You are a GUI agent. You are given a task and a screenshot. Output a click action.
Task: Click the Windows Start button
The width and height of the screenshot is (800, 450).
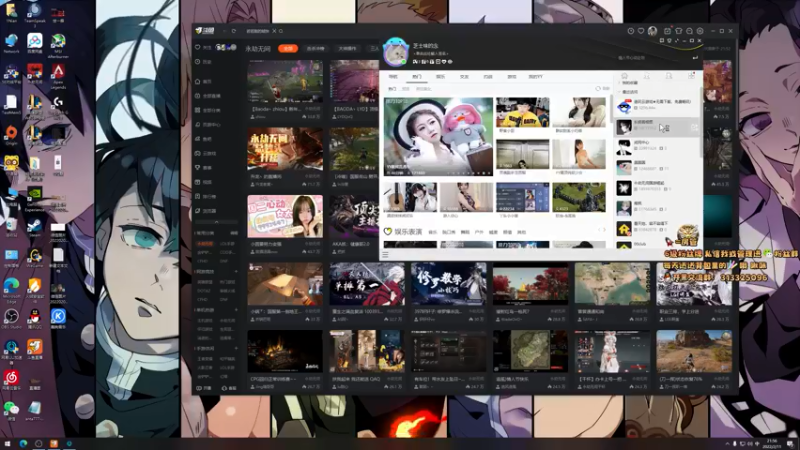[7, 444]
